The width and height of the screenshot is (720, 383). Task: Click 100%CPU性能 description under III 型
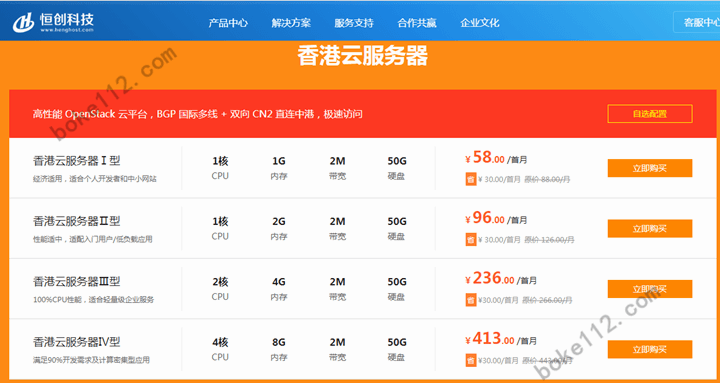pos(94,300)
